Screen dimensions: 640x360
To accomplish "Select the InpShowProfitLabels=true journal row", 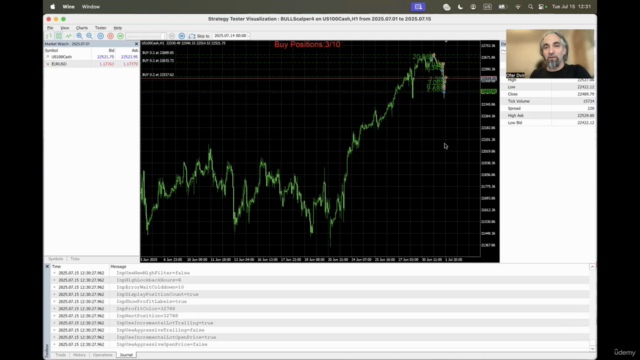I will (x=320, y=302).
